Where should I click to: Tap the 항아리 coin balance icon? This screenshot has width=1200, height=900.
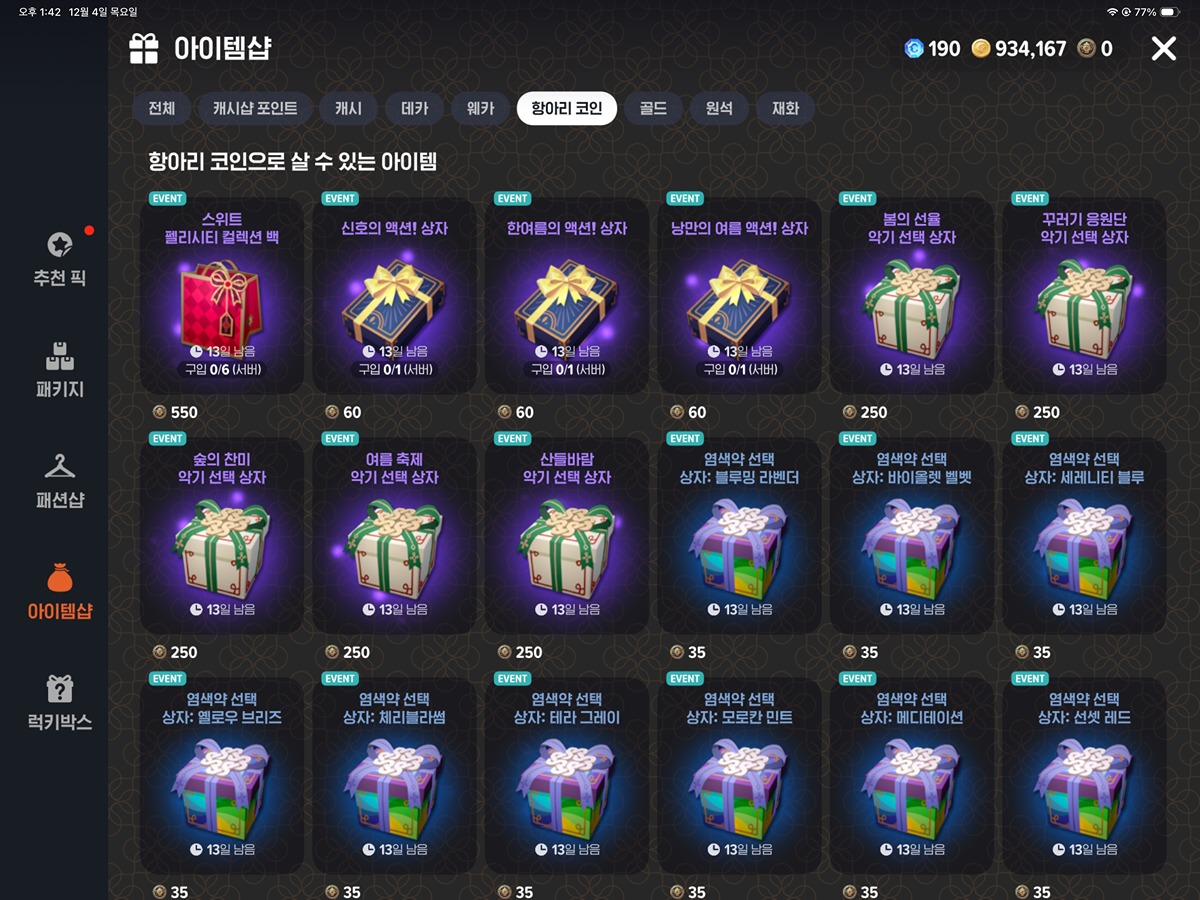(x=1086, y=48)
